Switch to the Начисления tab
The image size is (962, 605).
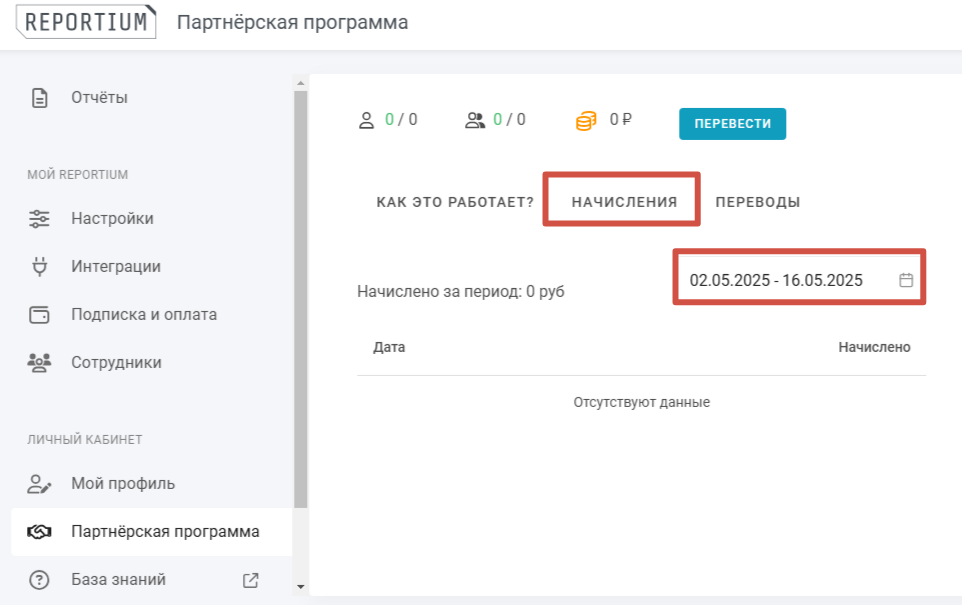coord(624,202)
